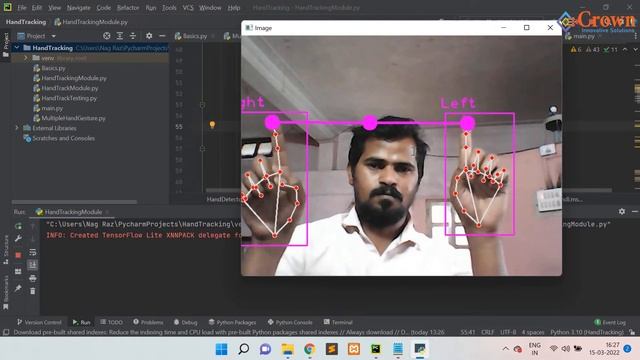Screen dimensions: 640x360
Task: Expand the venv folder
Action: point(26,58)
